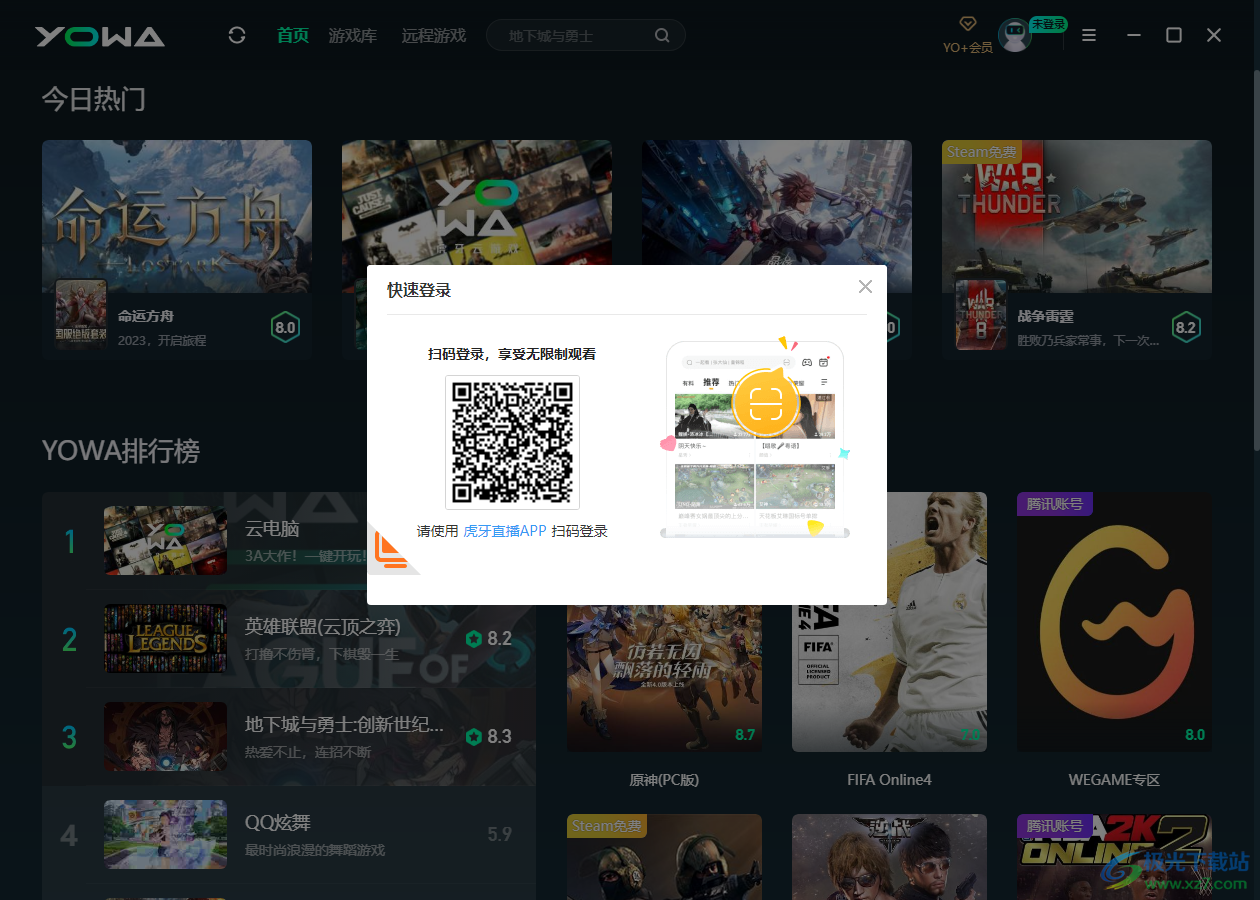1260x900 pixels.
Task: Open the 虎牙直播APP link
Action: [505, 531]
